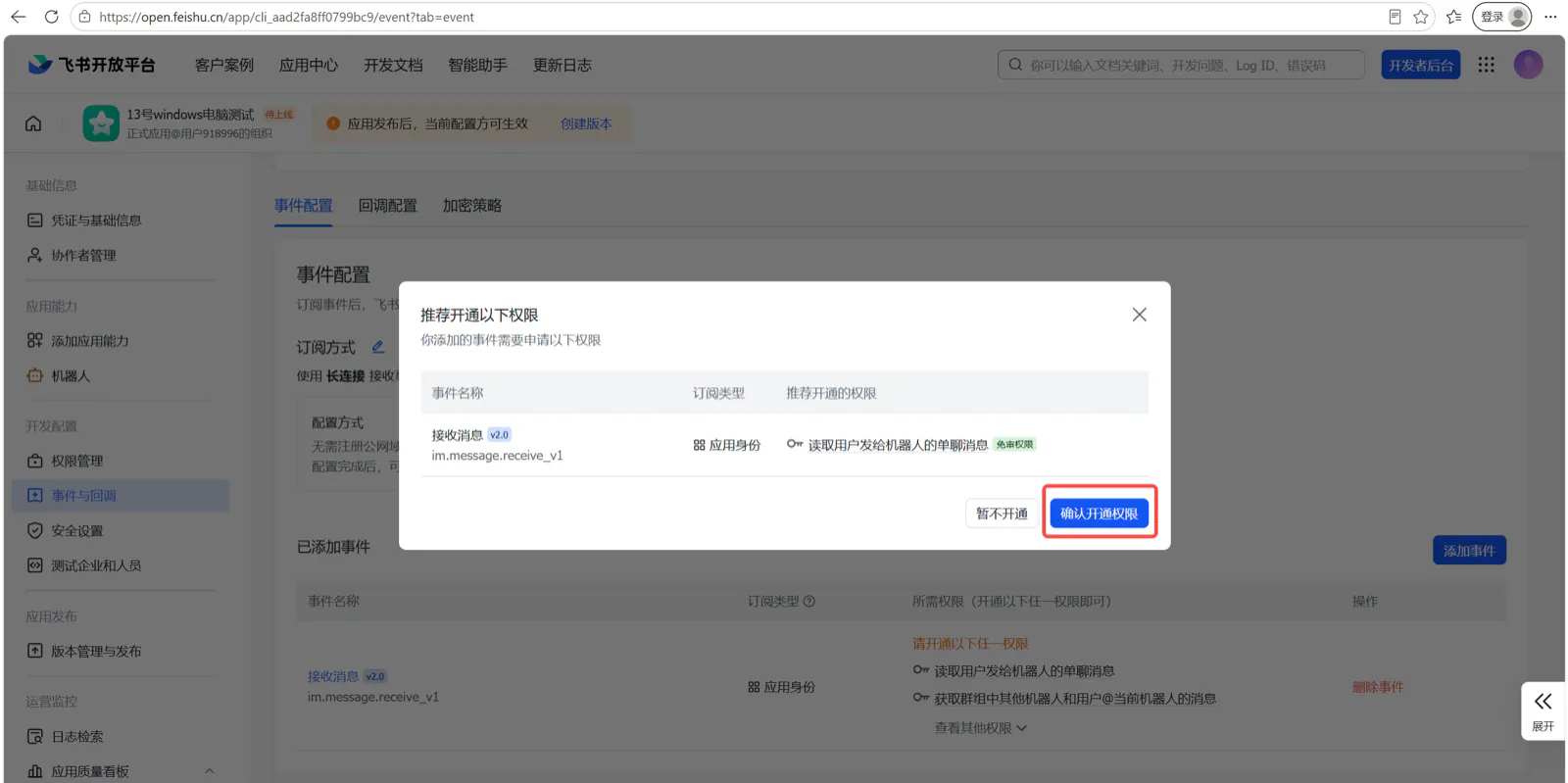Click the 添加事件 button
The height and width of the screenshot is (783, 1568).
(1469, 551)
